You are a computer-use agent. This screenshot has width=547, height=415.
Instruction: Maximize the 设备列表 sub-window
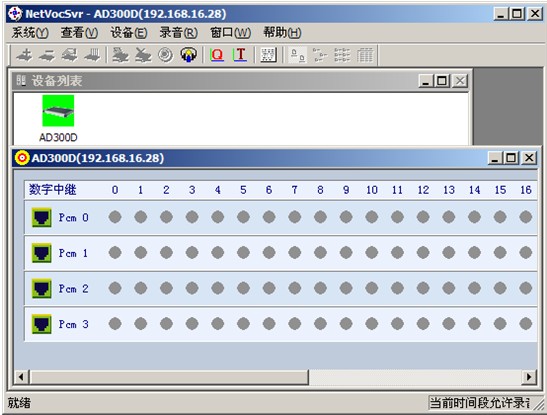(442, 81)
